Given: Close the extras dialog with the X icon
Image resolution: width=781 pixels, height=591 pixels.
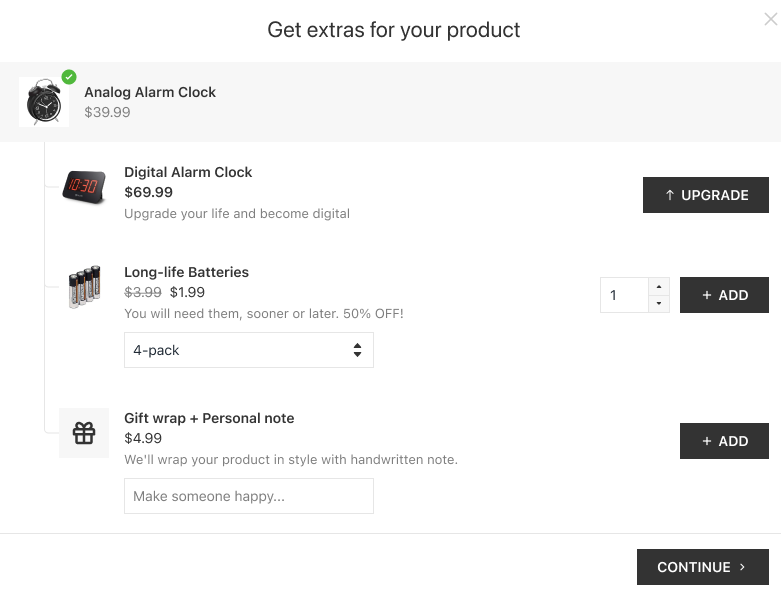Looking at the screenshot, I should (x=770, y=20).
